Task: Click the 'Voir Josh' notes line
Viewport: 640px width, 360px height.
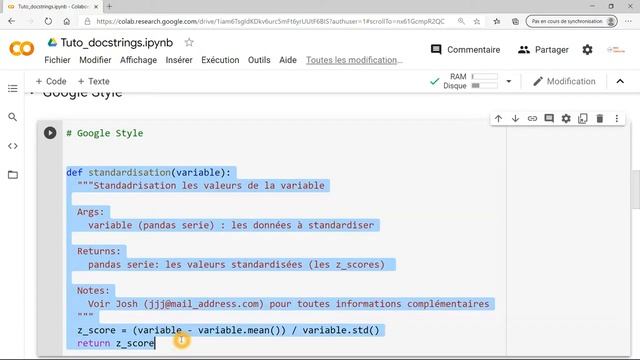Action: 288,304
